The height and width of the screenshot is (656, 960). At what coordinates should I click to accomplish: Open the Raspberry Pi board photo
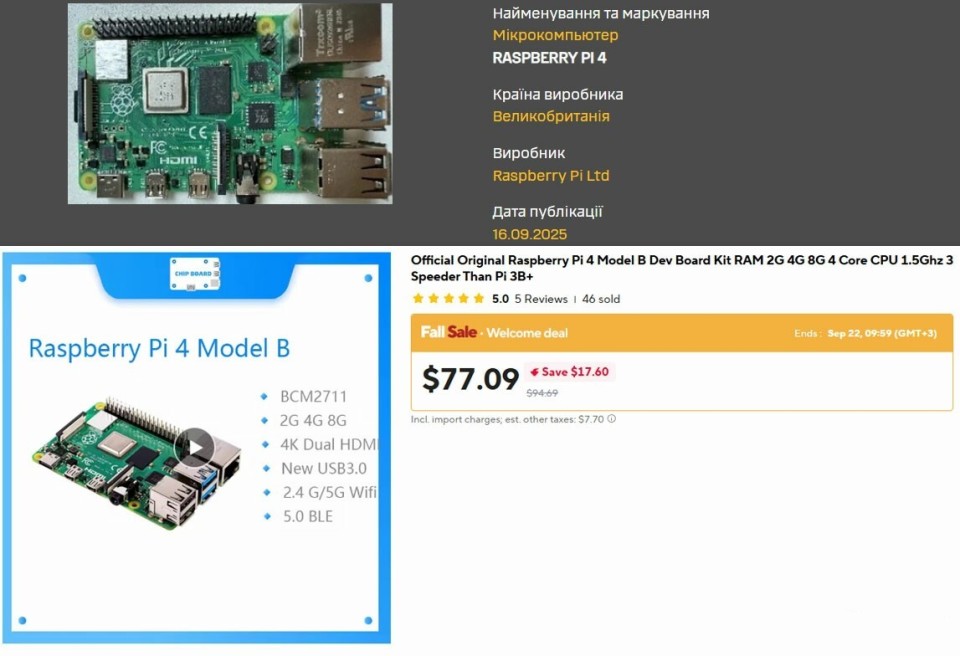(x=230, y=104)
